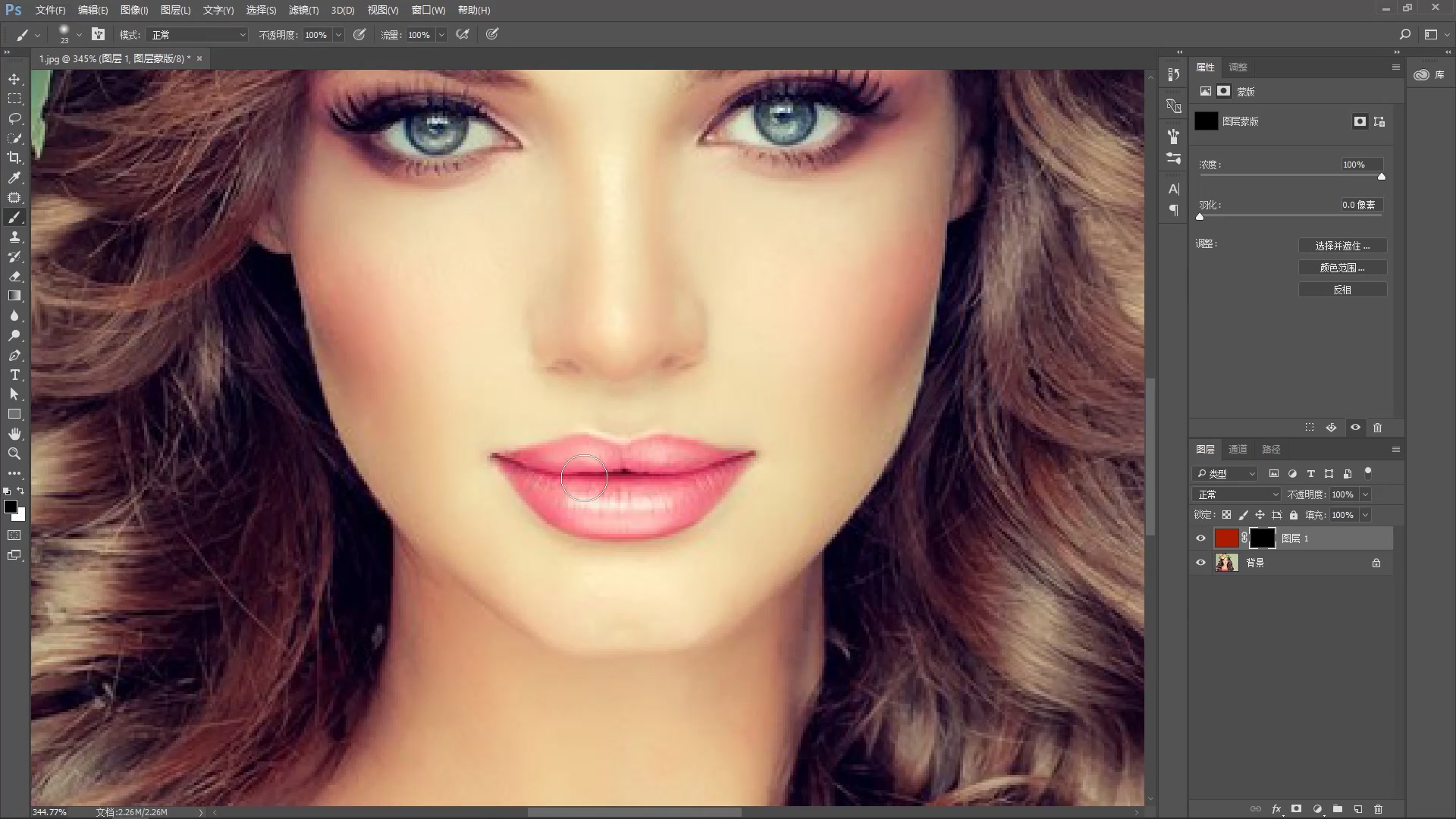The image size is (1456, 819).
Task: Toggle pressure for opacity icon
Action: click(359, 34)
